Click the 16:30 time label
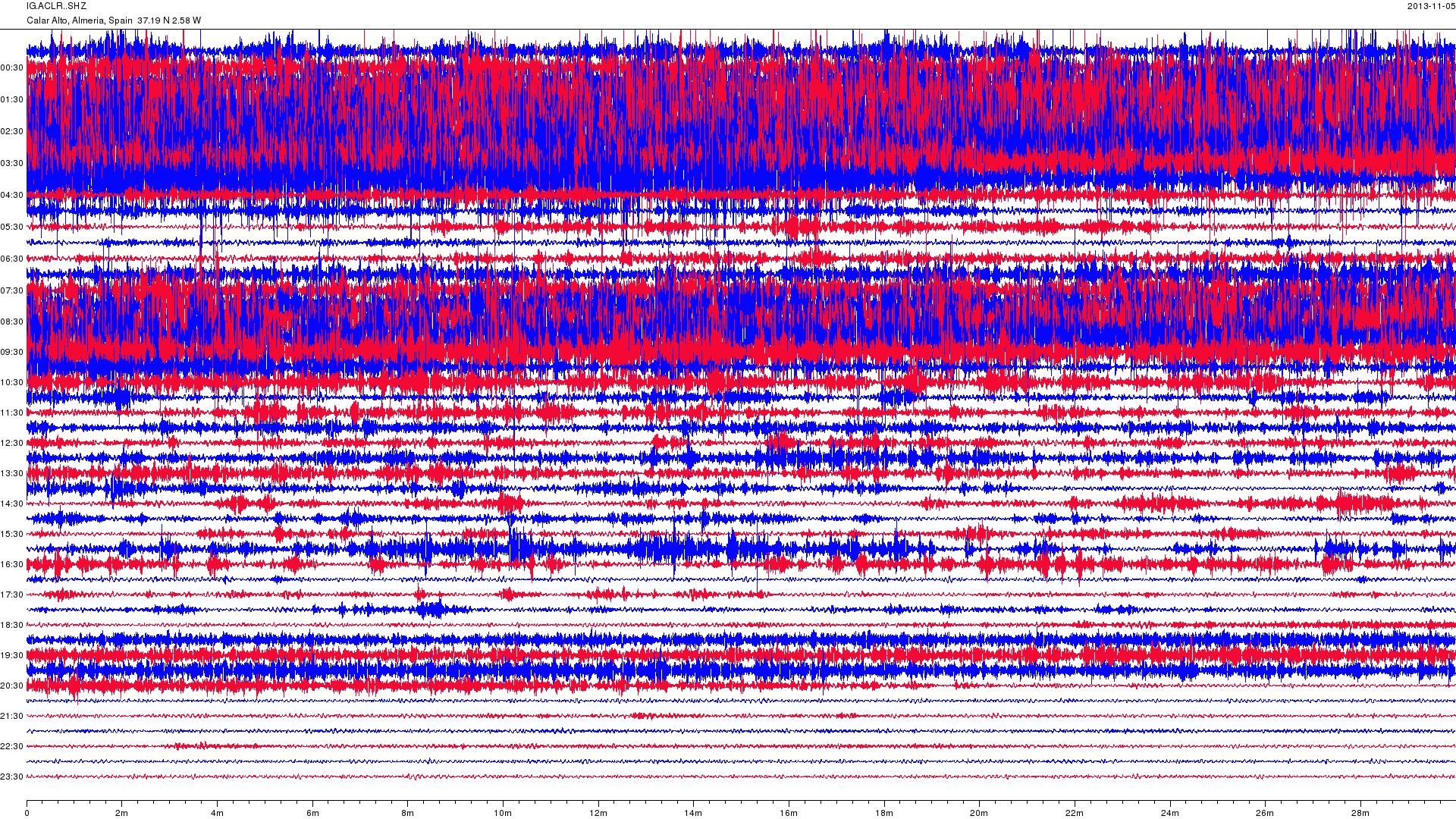 click(x=11, y=565)
